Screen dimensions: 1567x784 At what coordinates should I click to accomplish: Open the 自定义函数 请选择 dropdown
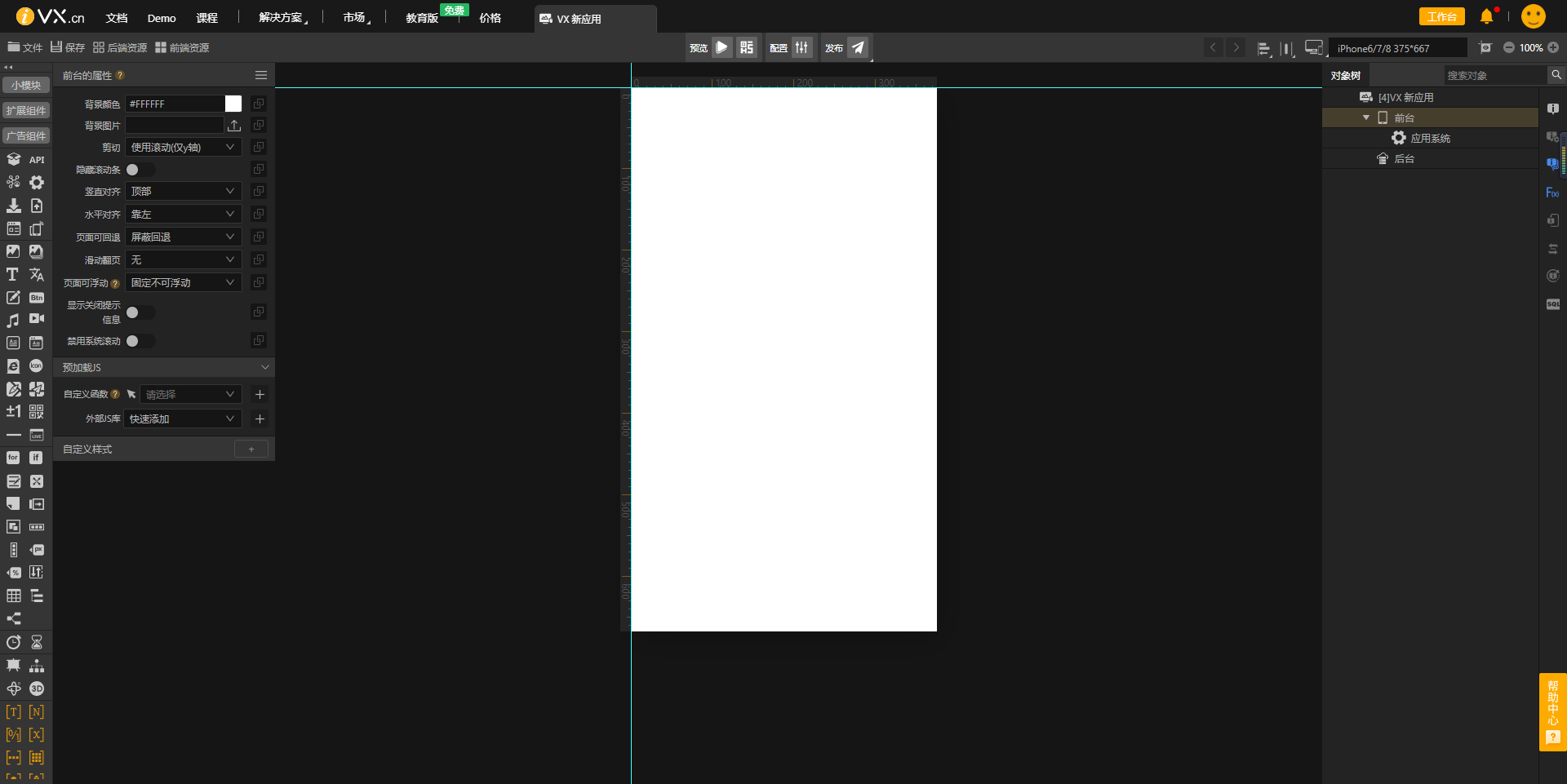[x=190, y=395]
